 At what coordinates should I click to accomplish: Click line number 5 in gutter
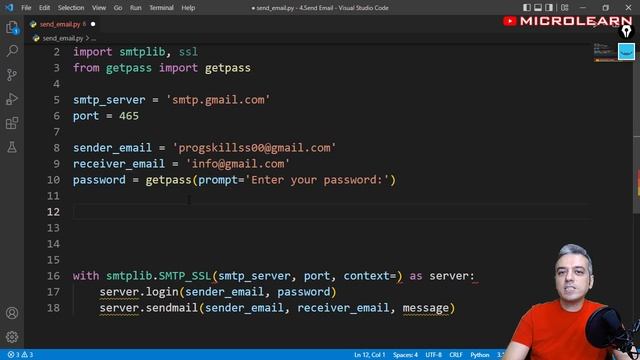pos(56,100)
